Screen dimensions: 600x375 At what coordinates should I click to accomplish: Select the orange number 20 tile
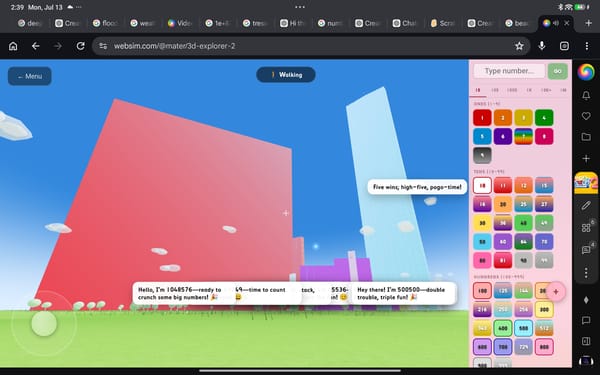click(x=503, y=204)
